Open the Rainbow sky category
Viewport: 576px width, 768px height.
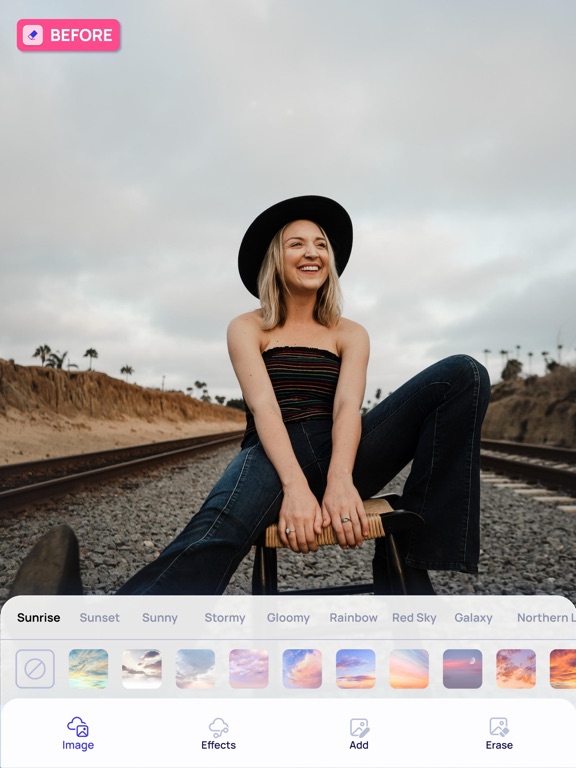(353, 618)
